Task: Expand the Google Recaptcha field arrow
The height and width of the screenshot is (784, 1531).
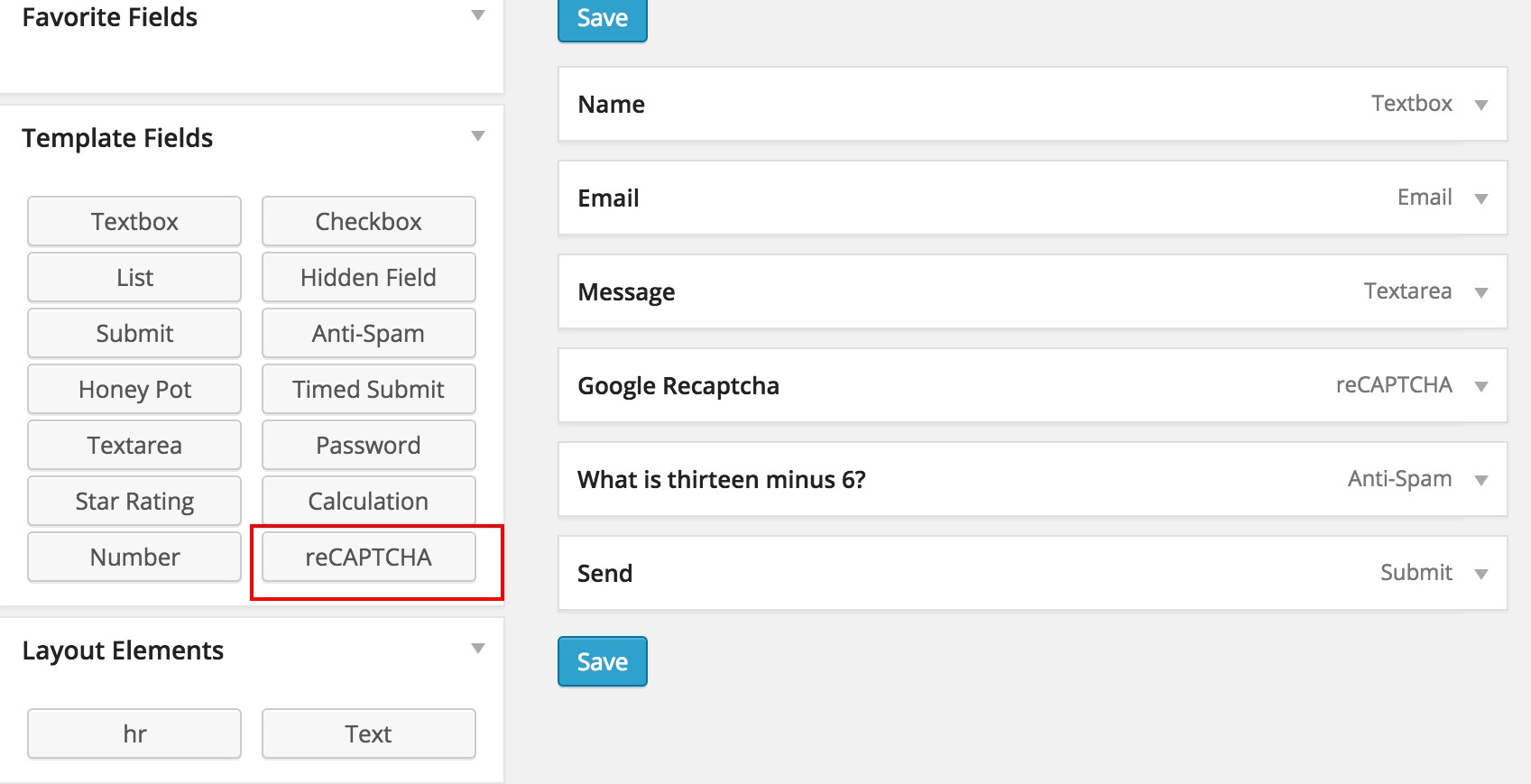Action: 1480,386
